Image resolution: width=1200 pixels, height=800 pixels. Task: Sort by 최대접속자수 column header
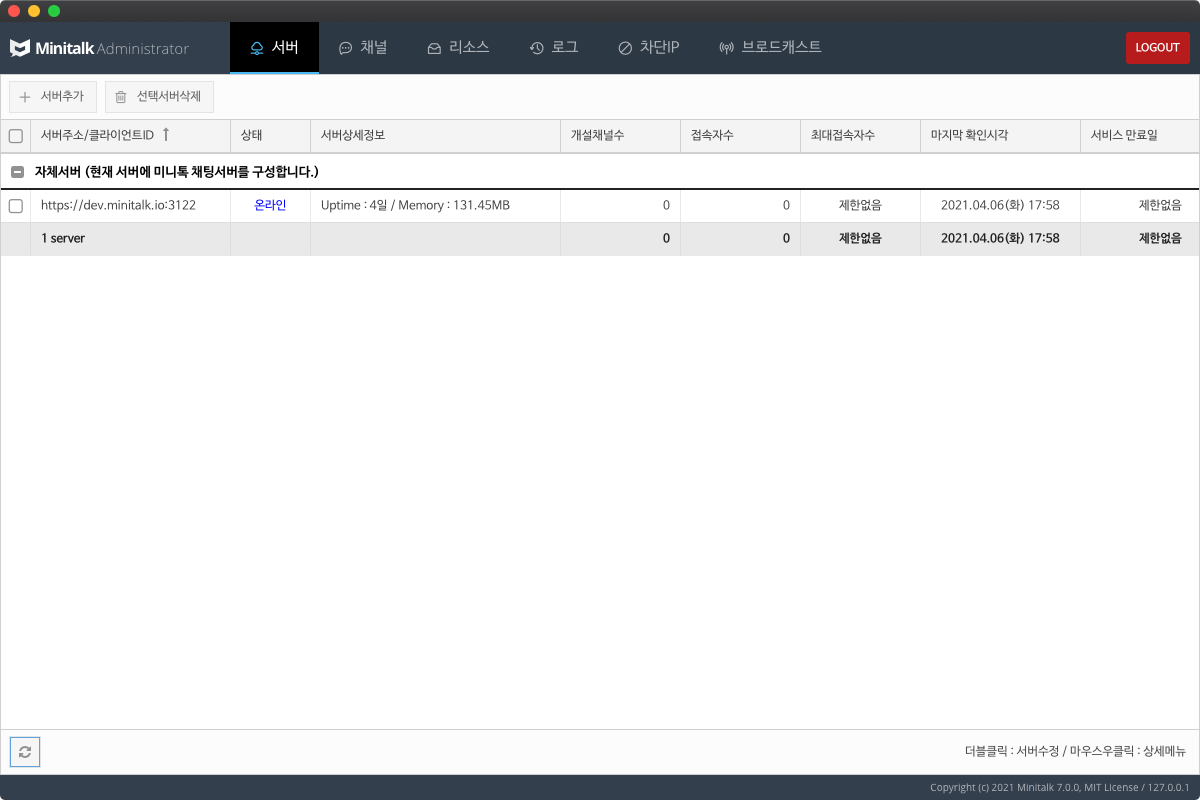click(860, 136)
